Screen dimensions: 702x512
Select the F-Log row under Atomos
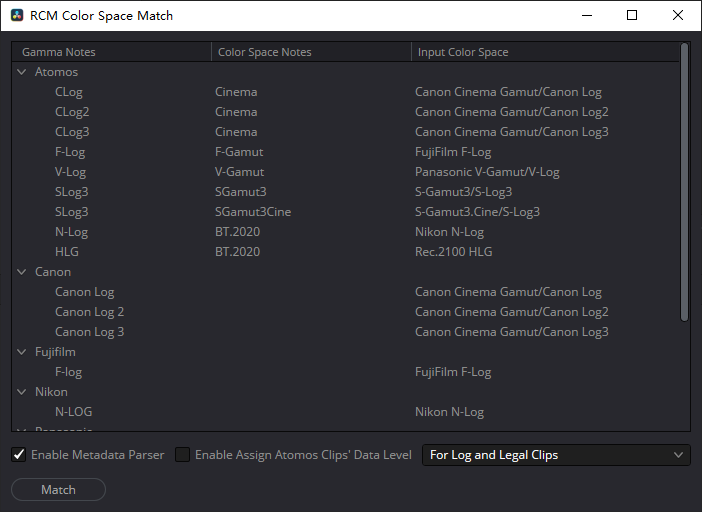coord(345,152)
